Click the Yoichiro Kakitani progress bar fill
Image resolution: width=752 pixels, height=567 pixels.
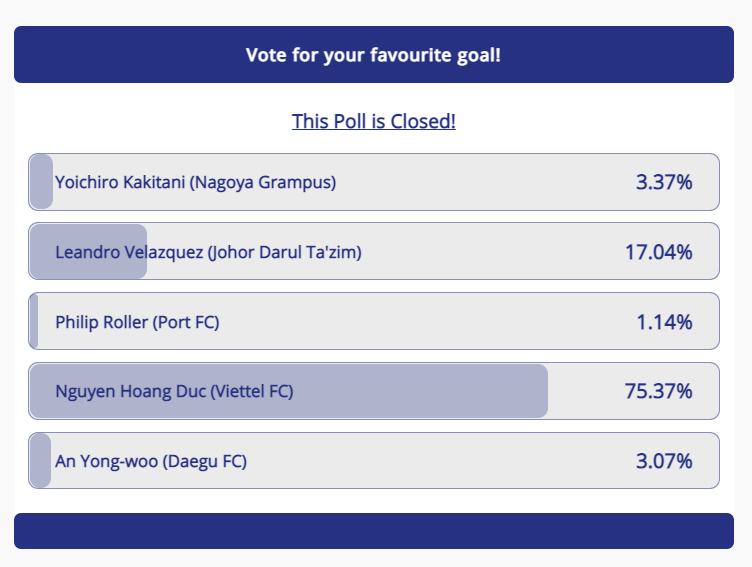41,182
